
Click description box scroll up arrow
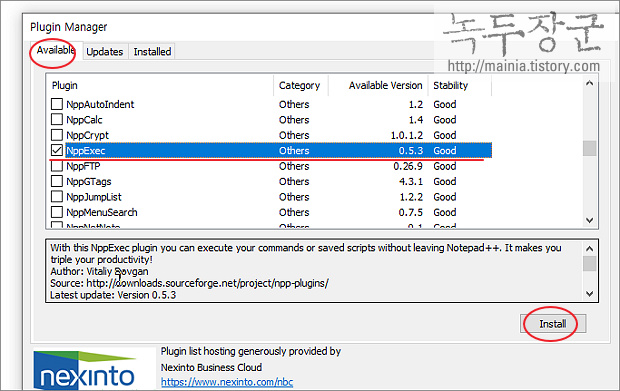590,249
